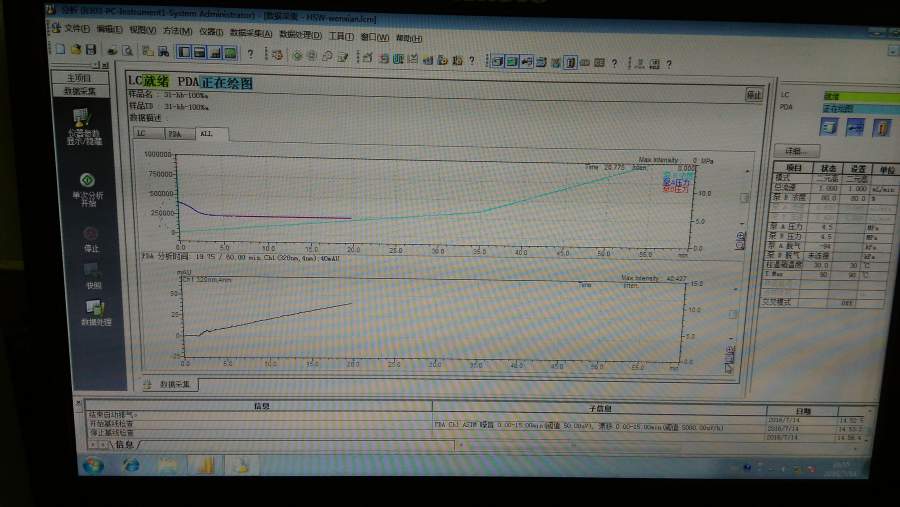
Task: Select the 数据采集 sidebar header
Action: (80, 91)
